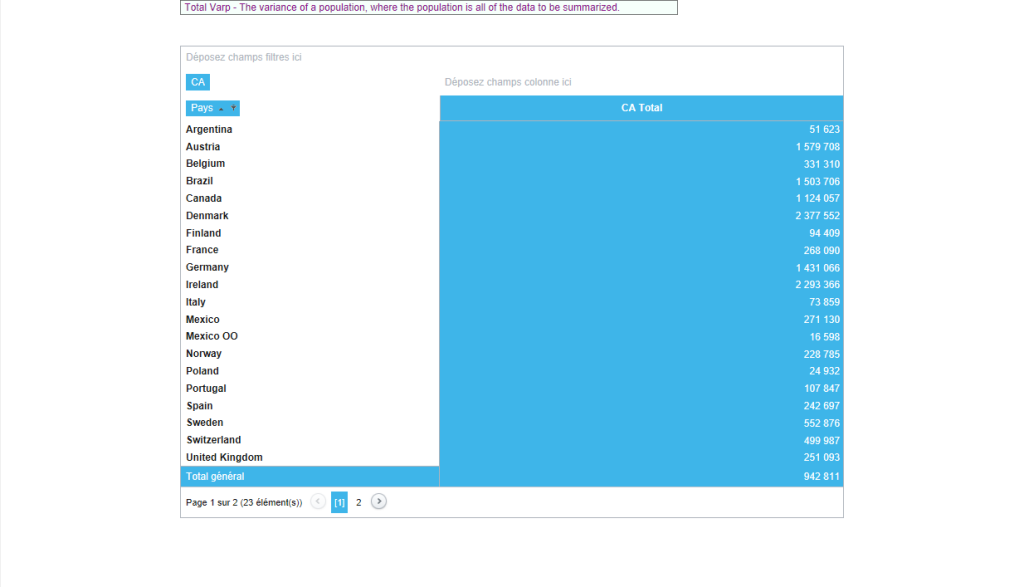This screenshot has height=587, width=1024.
Task: Click the grand total value 942 811
Action: coord(822,477)
